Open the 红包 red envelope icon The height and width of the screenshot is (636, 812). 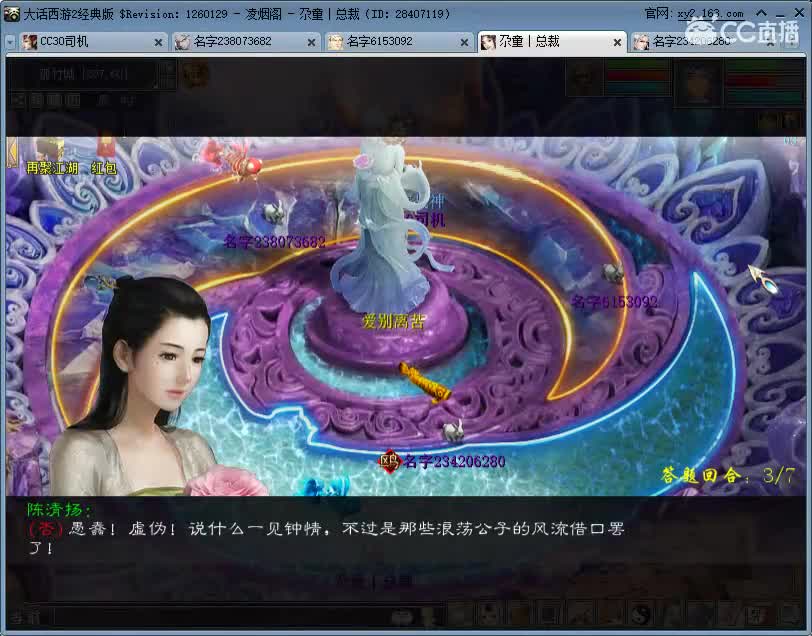pyautogui.click(x=104, y=156)
